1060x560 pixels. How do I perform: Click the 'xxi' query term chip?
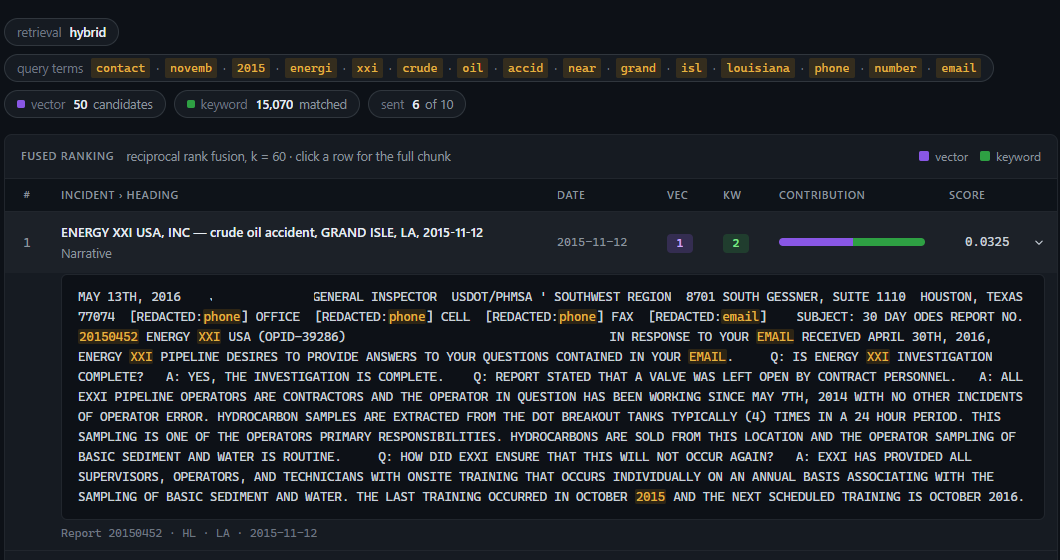click(367, 68)
